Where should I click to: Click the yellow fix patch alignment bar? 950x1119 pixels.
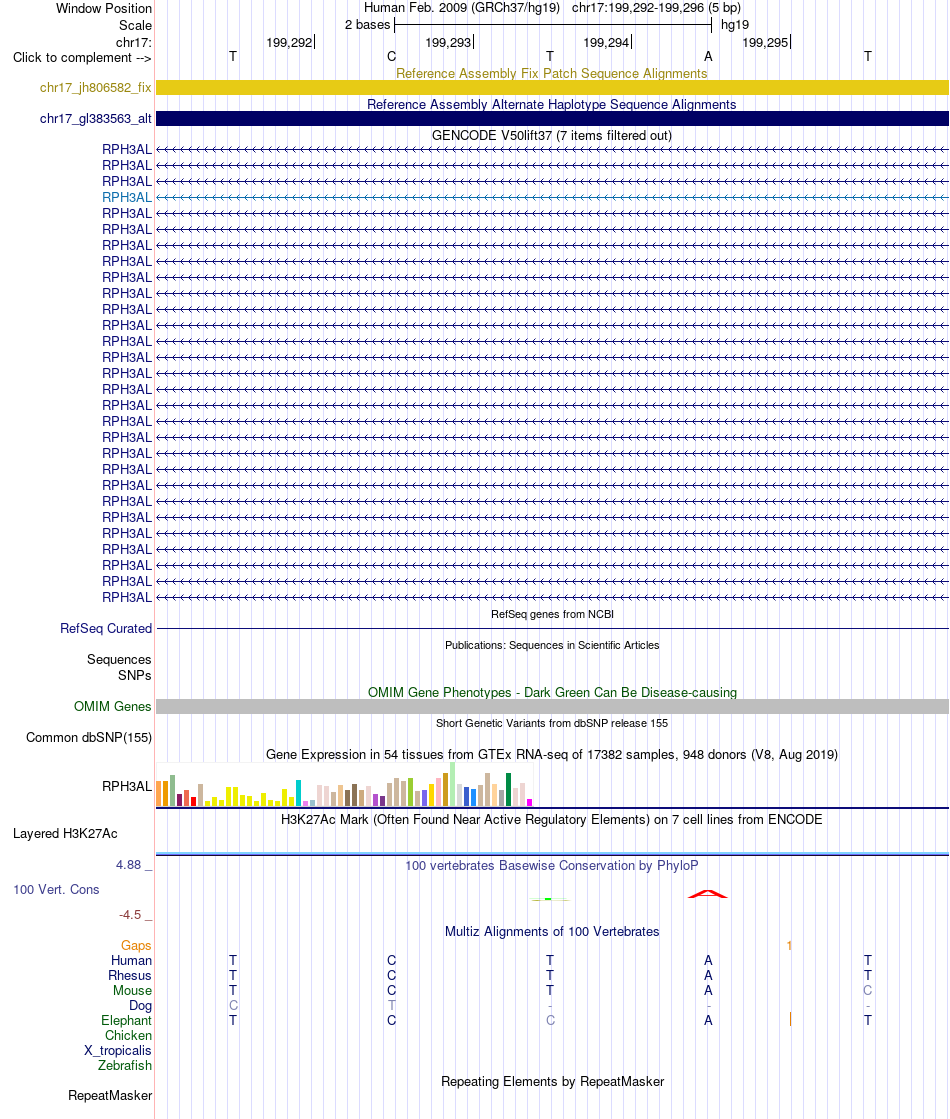pyautogui.click(x=552, y=87)
